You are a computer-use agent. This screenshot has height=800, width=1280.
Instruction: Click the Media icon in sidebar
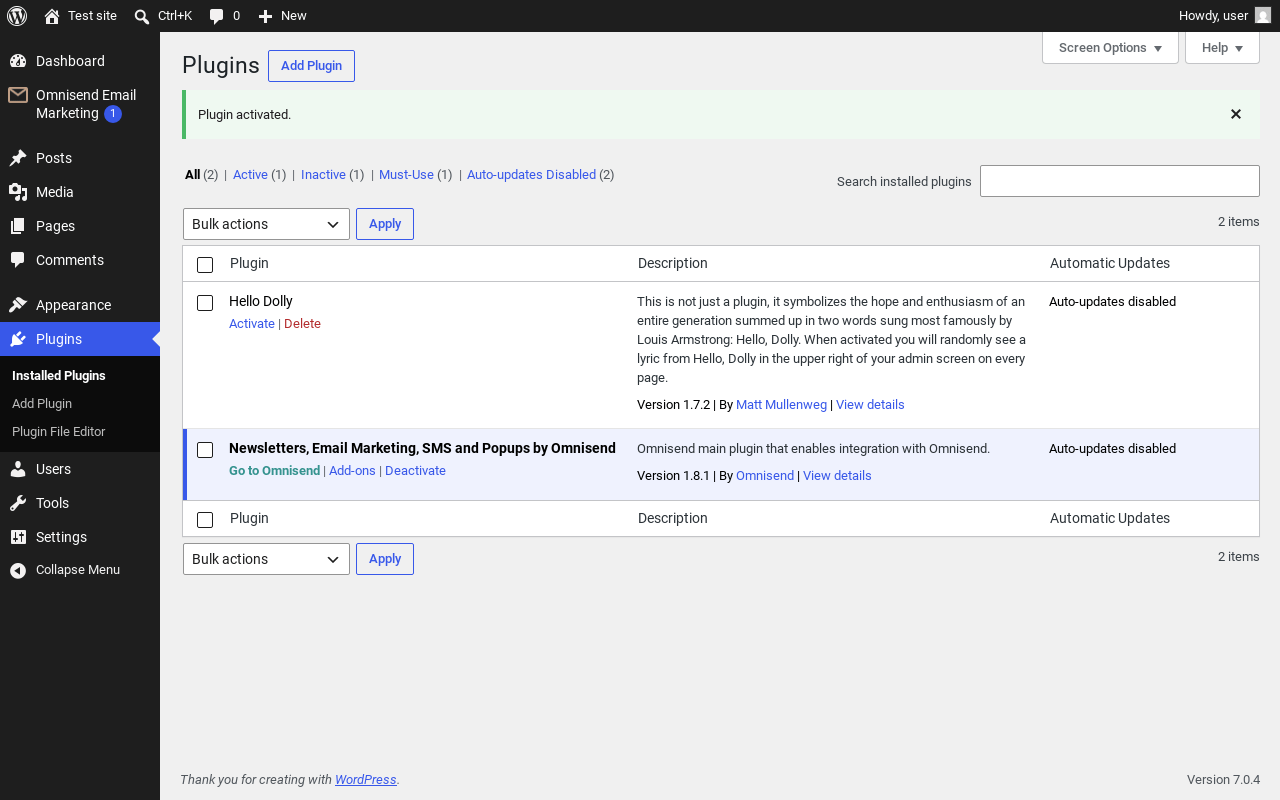point(18,192)
